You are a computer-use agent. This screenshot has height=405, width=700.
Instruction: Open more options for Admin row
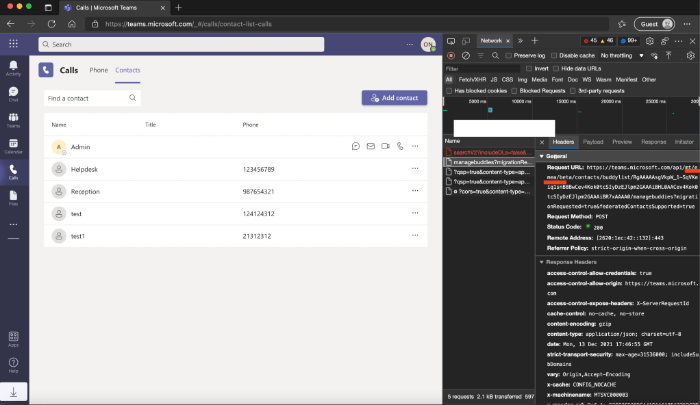point(415,146)
